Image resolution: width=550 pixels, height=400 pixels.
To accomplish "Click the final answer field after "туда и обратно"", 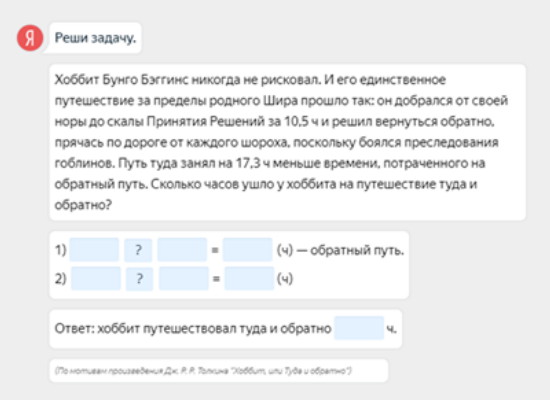I will tap(359, 328).
